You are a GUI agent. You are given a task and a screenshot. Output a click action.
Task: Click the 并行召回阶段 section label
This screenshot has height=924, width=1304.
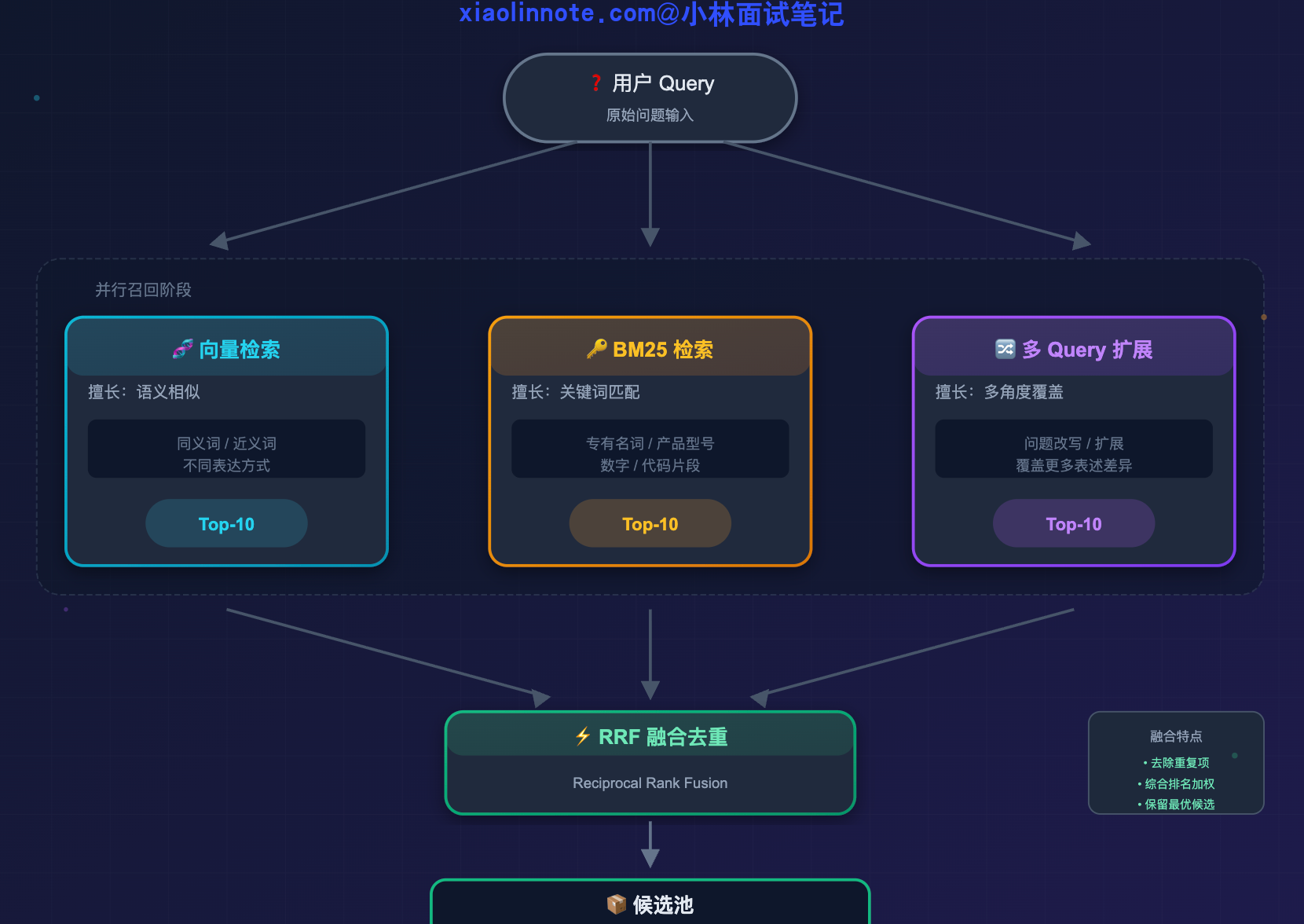(x=143, y=290)
